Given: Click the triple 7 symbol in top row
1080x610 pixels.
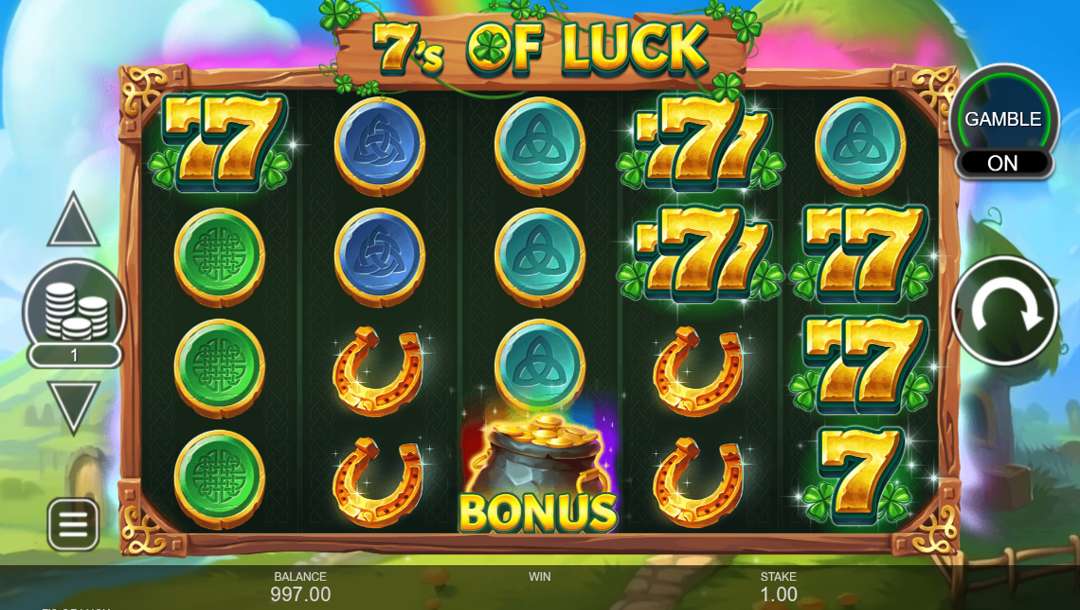Looking at the screenshot, I should [x=700, y=143].
